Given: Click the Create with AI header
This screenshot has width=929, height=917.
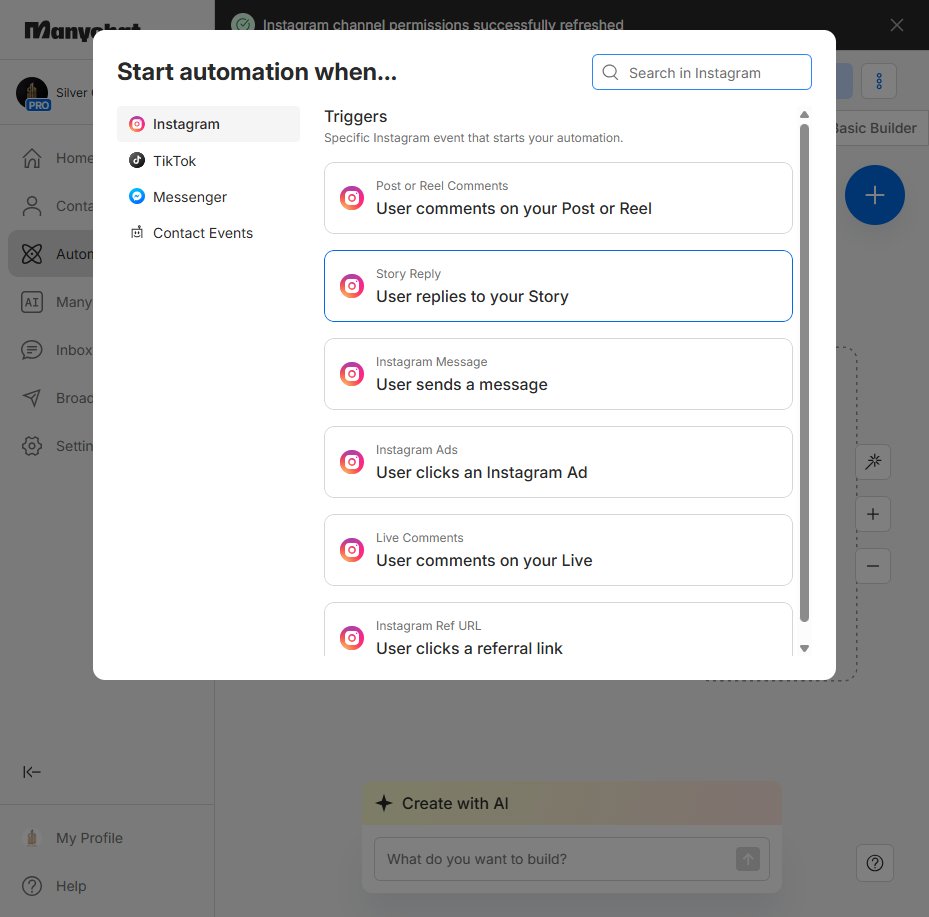Looking at the screenshot, I should pos(572,803).
